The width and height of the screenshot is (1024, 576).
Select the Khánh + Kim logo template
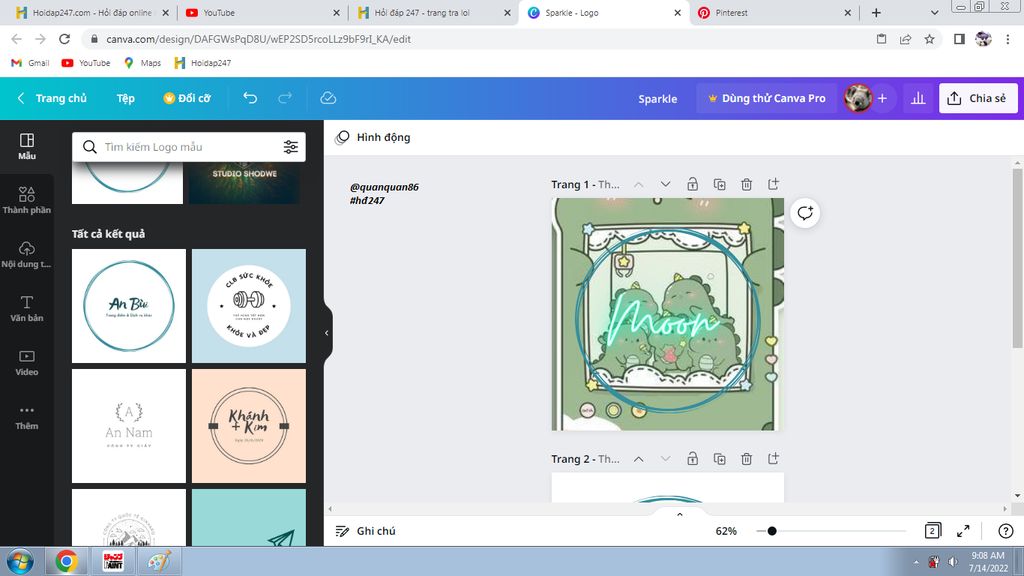pyautogui.click(x=249, y=426)
